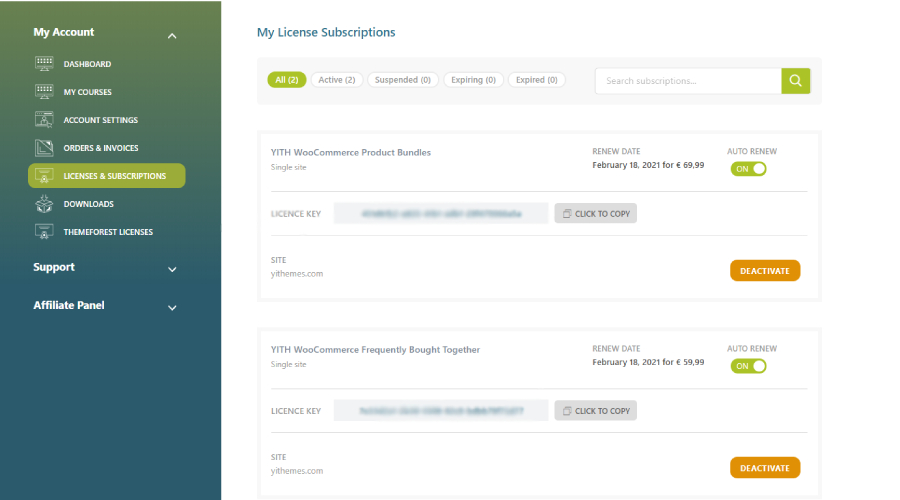Viewport: 900px width, 500px height.
Task: Click yithemes.com site under Product Bundles
Action: pyautogui.click(x=297, y=274)
